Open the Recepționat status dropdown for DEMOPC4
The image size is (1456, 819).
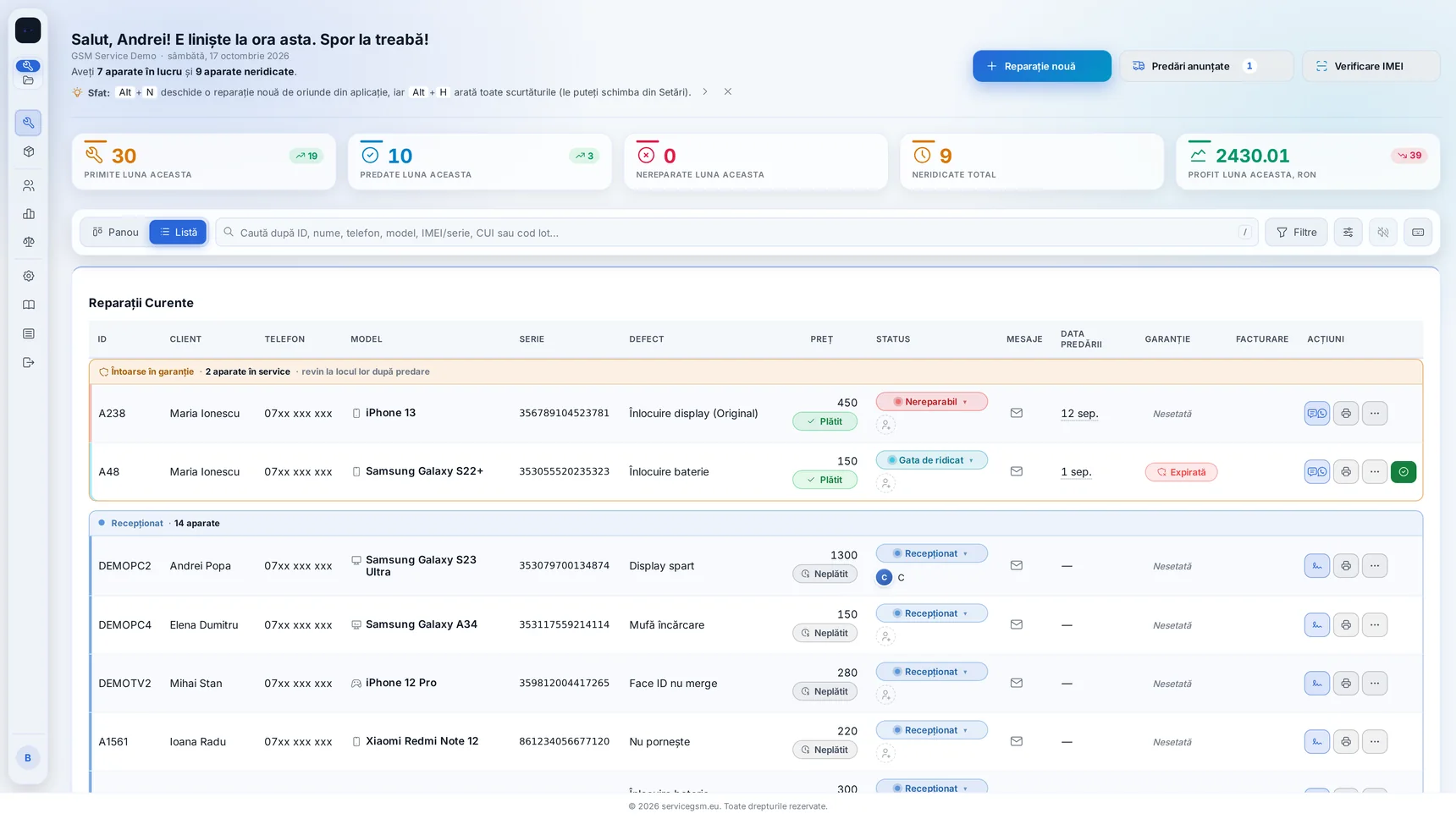931,613
